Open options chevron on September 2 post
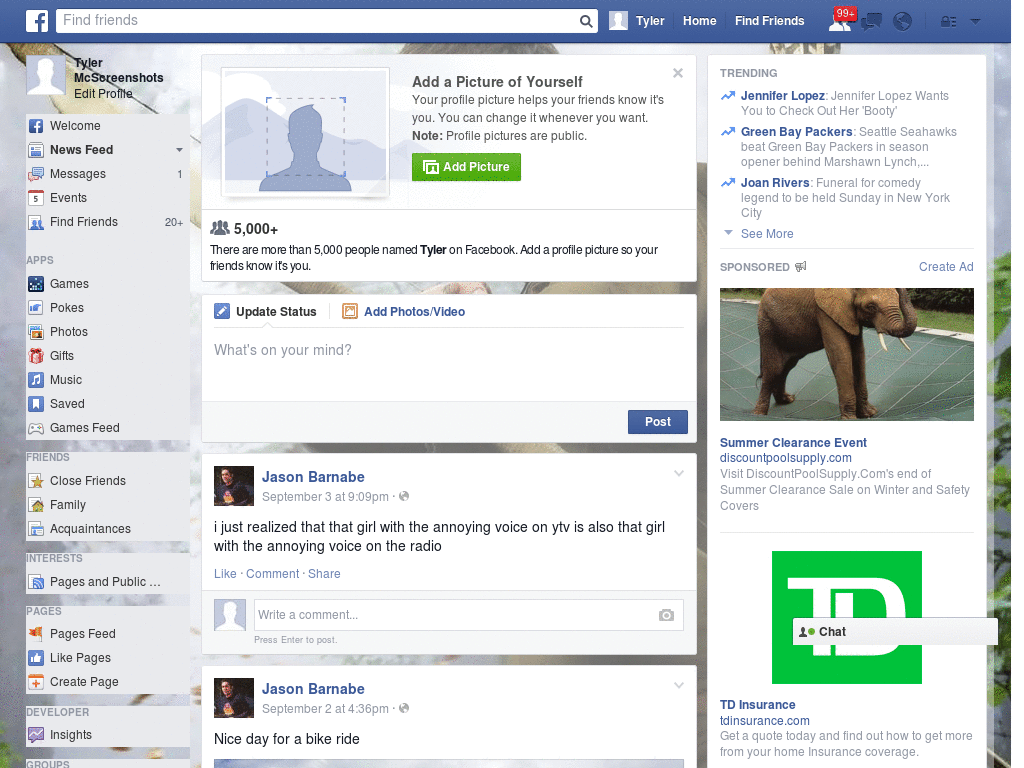The width and height of the screenshot is (1024, 768). pos(679,685)
